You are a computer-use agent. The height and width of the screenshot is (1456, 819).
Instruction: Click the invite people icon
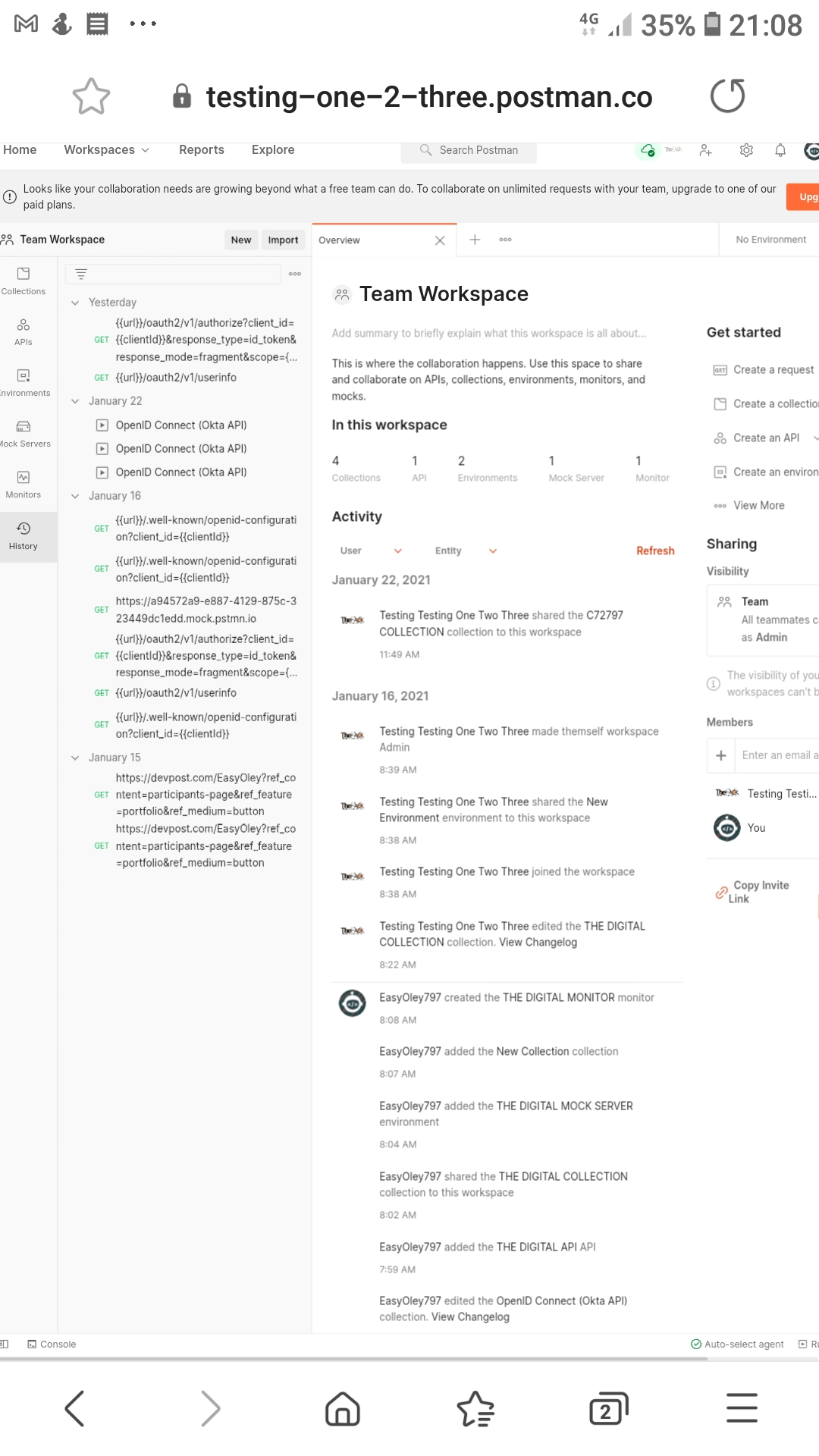click(x=706, y=150)
